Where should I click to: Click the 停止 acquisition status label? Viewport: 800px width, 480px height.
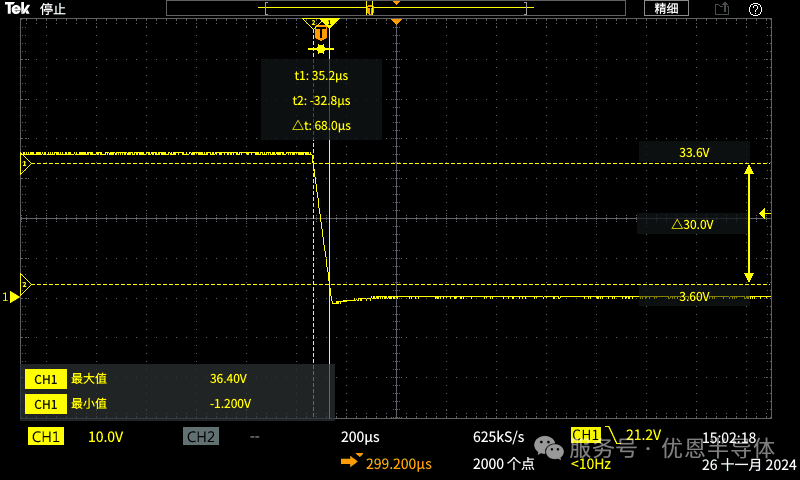pos(53,9)
